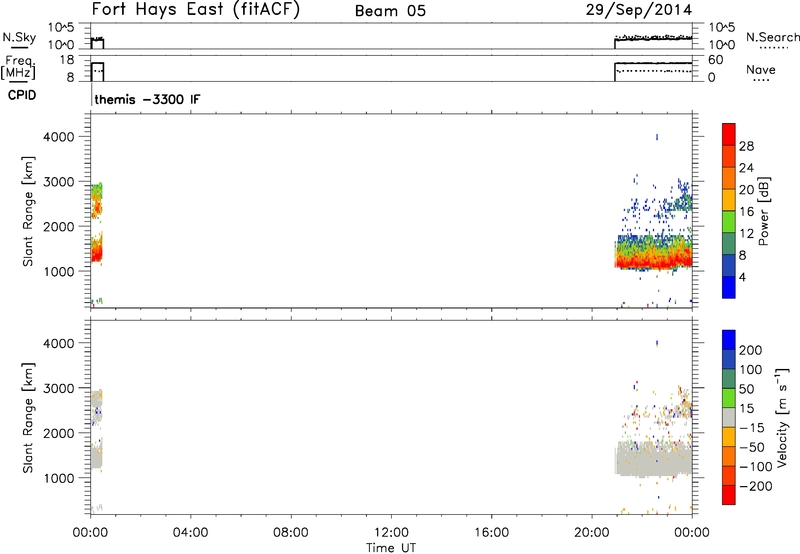Select the date label 29/Sep/2014

(649, 9)
